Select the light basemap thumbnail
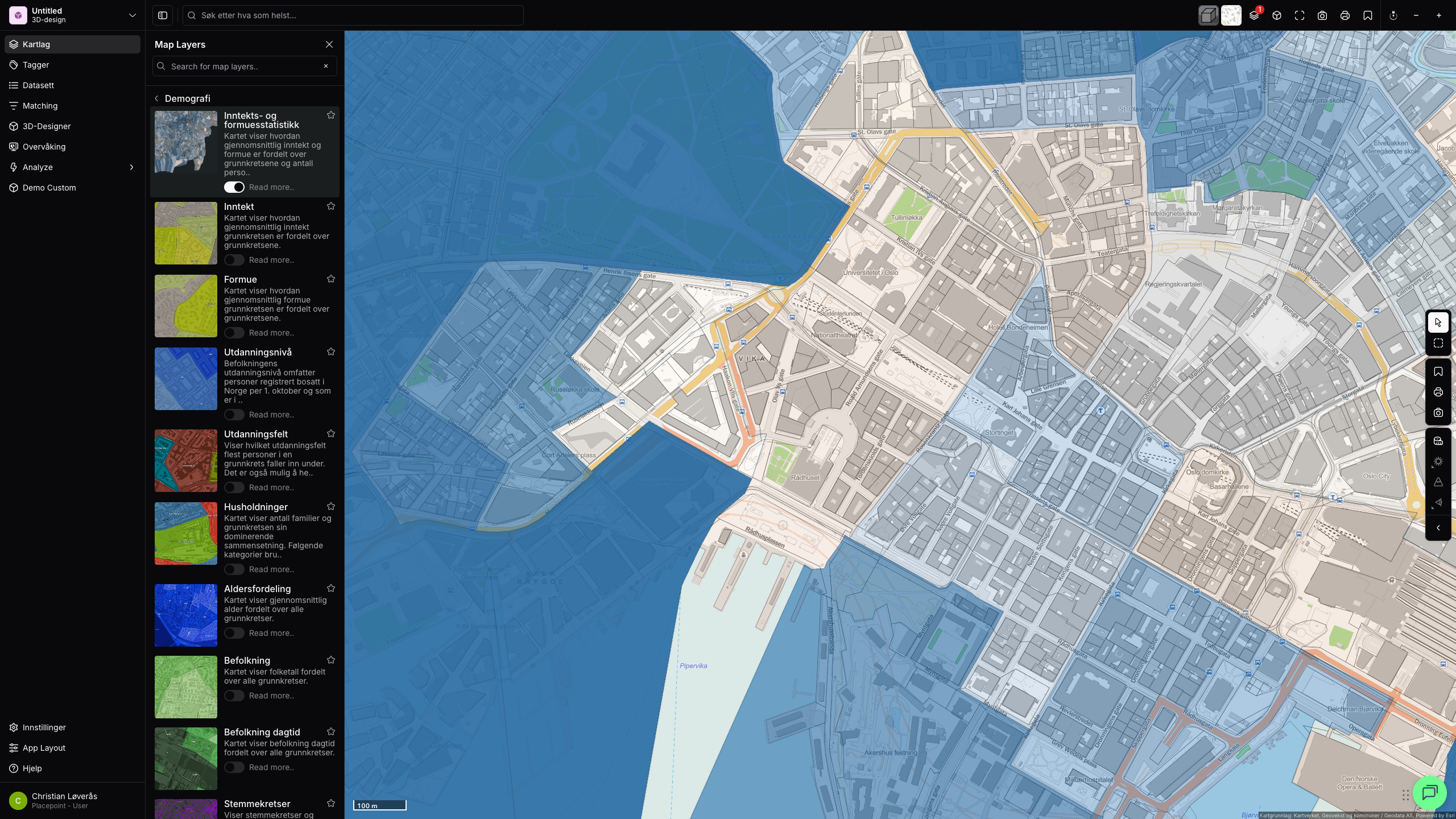Viewport: 1456px width, 819px height. (x=1231, y=15)
